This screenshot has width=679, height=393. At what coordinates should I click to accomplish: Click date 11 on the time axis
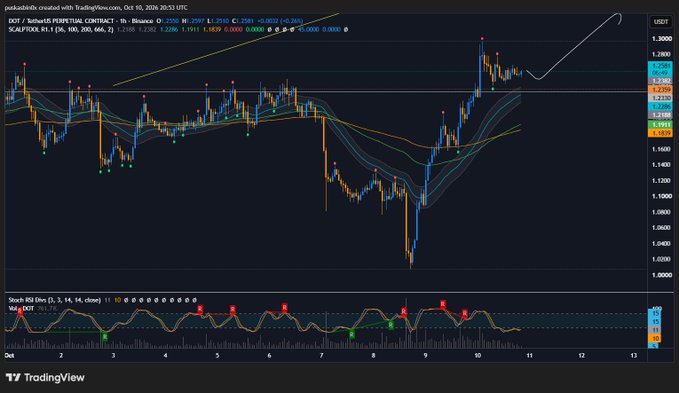[x=529, y=355]
